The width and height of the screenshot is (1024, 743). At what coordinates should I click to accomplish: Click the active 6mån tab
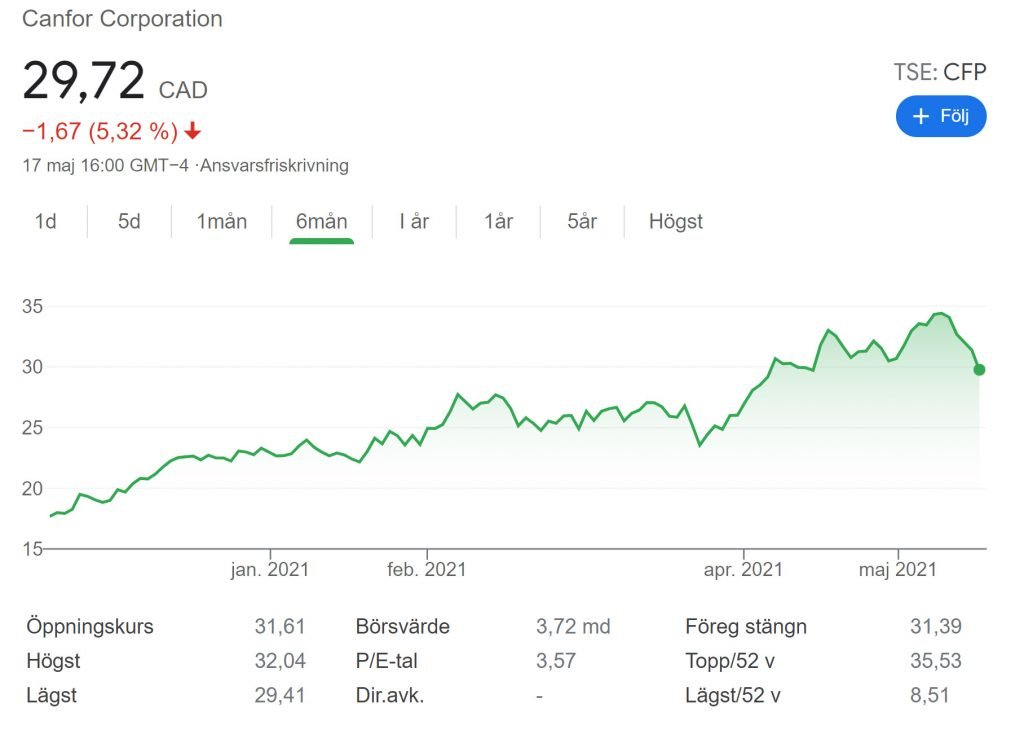coord(321,221)
